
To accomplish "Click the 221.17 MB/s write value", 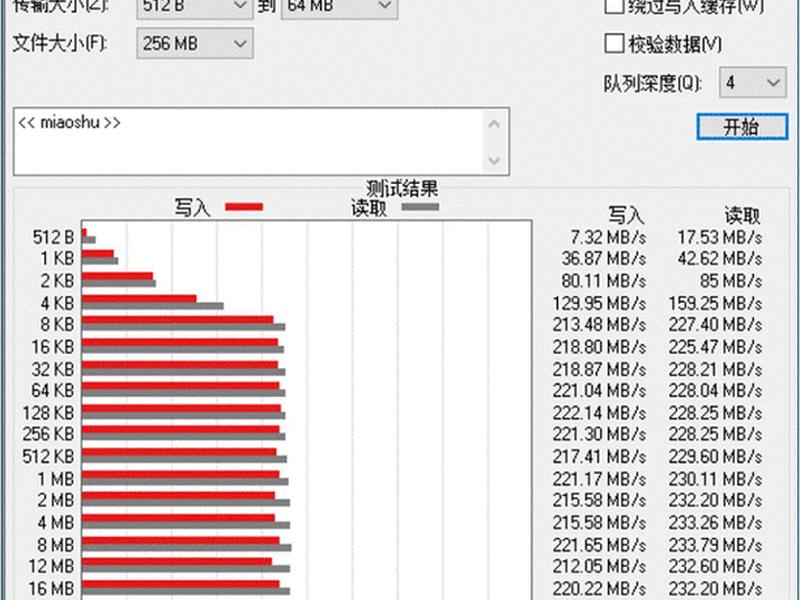I will coord(599,479).
